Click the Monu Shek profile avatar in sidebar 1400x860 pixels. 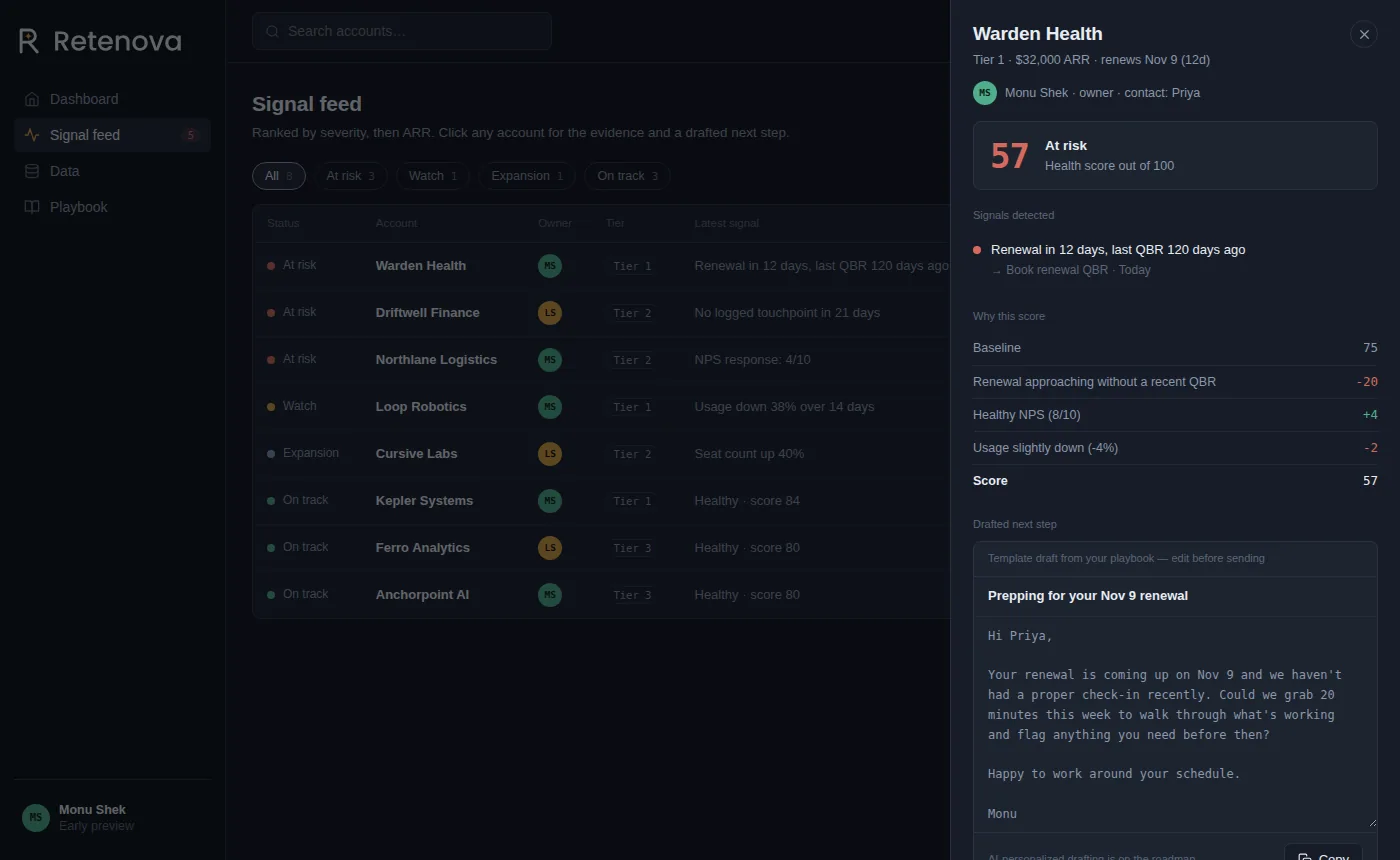click(x=36, y=817)
